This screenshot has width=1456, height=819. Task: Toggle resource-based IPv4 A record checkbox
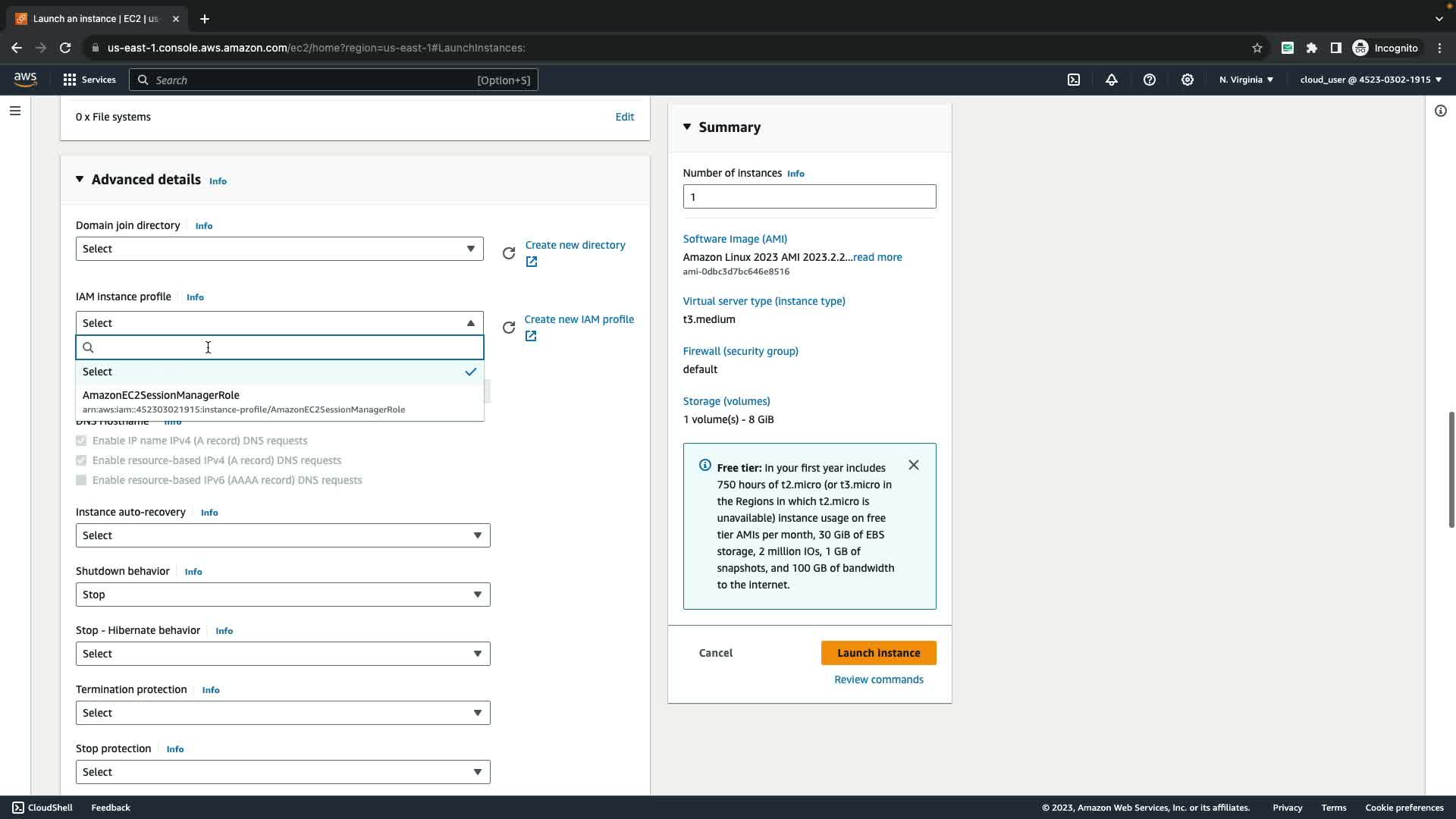tap(81, 460)
